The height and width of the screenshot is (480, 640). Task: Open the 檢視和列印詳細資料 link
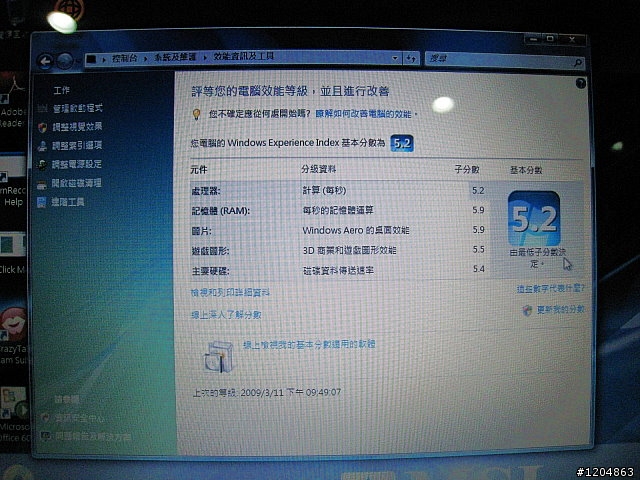point(230,292)
